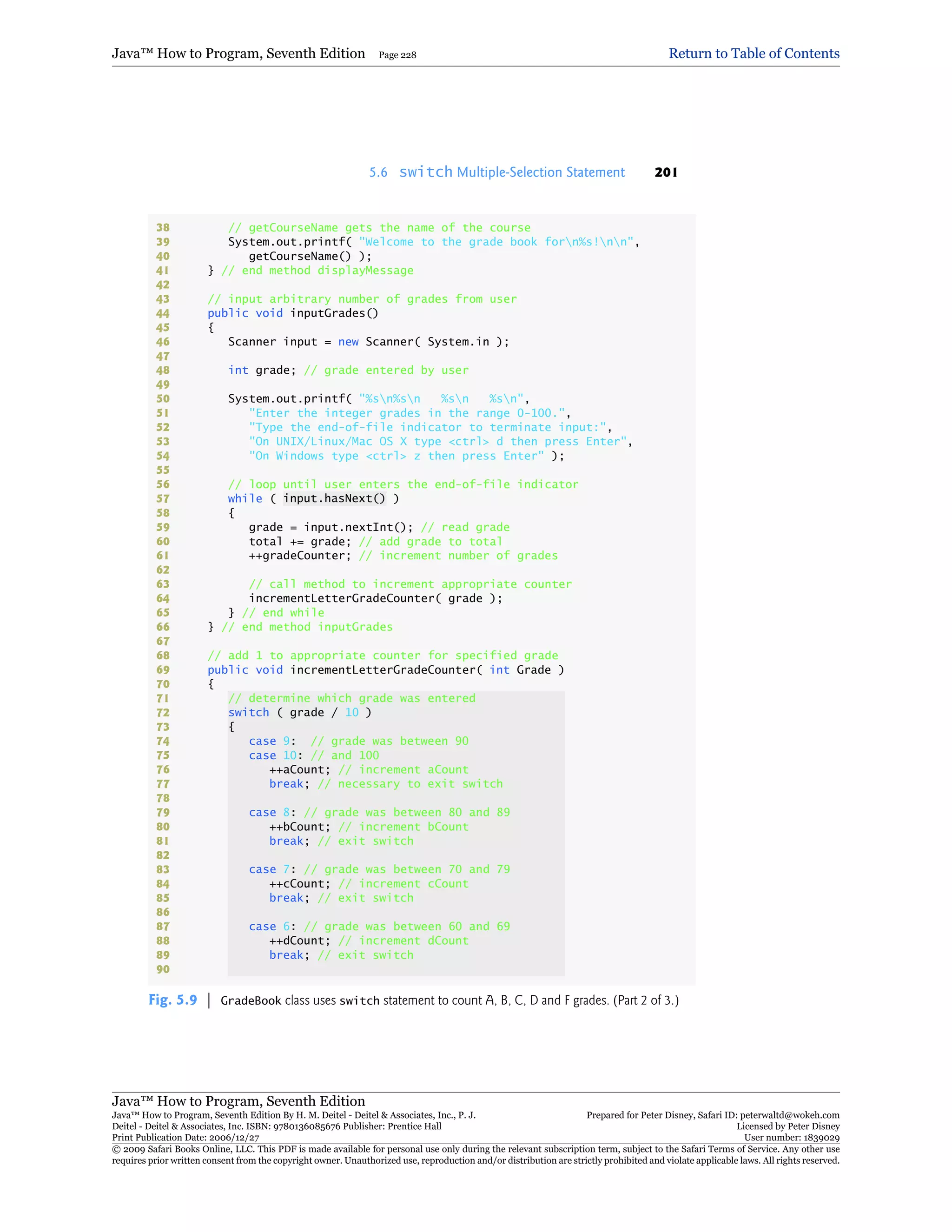Click the GradeBook class figure caption text
This screenshot has height=1232, width=952.
(449, 1001)
